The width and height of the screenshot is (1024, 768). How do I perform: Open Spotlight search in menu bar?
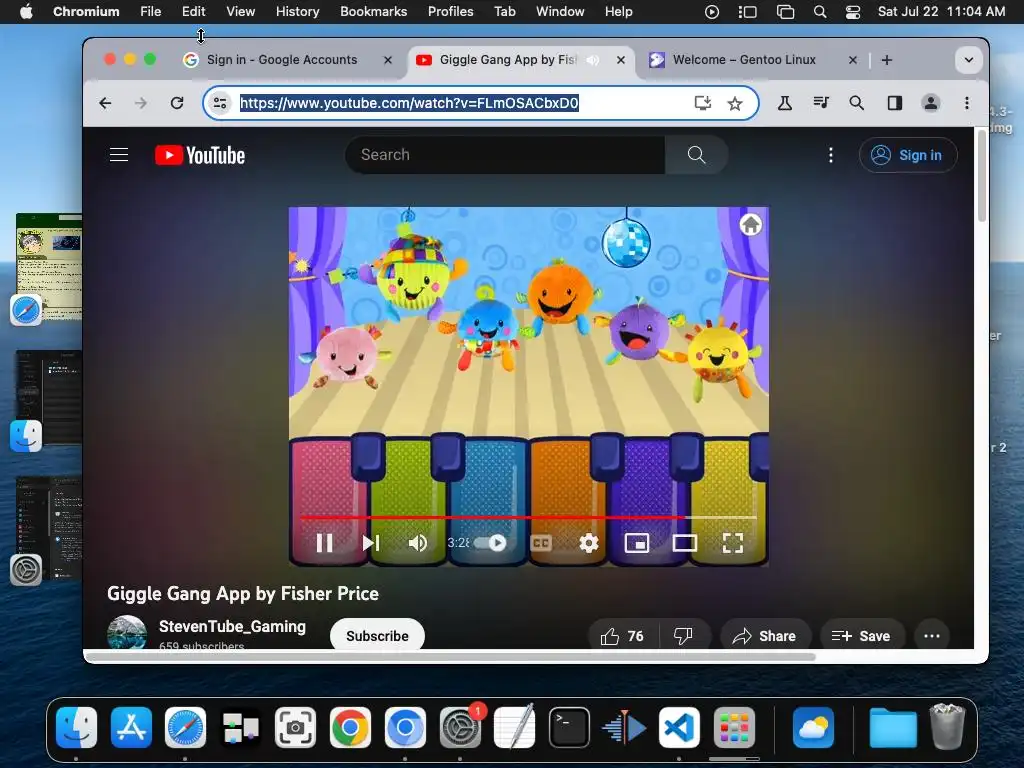point(820,12)
